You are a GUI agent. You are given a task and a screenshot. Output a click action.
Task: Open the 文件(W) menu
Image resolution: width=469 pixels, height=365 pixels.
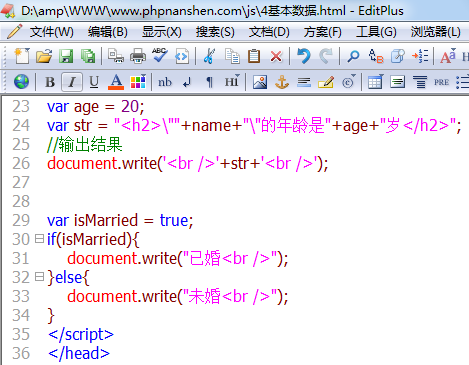[51, 32]
